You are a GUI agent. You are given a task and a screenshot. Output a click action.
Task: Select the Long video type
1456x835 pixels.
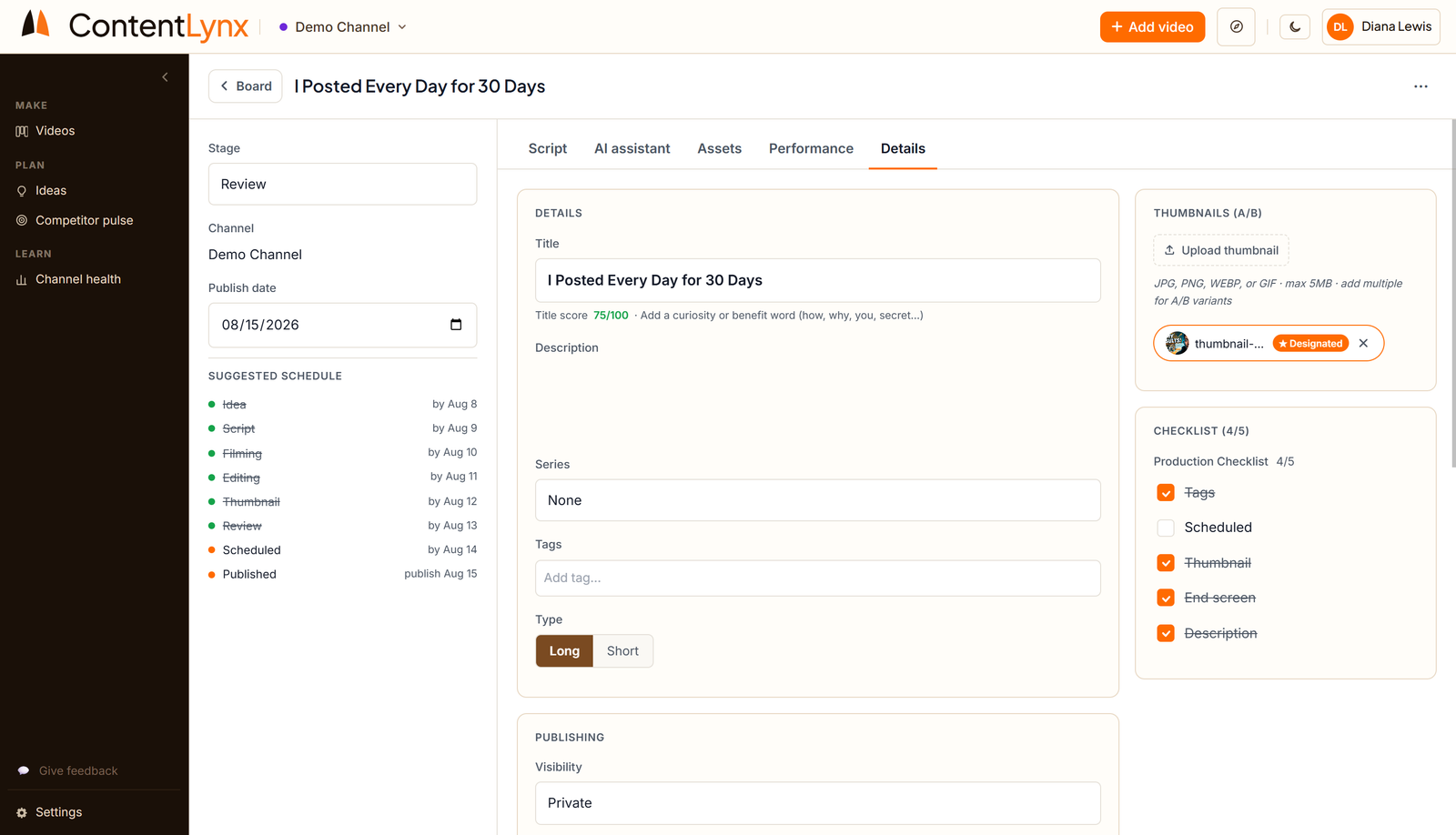point(564,651)
